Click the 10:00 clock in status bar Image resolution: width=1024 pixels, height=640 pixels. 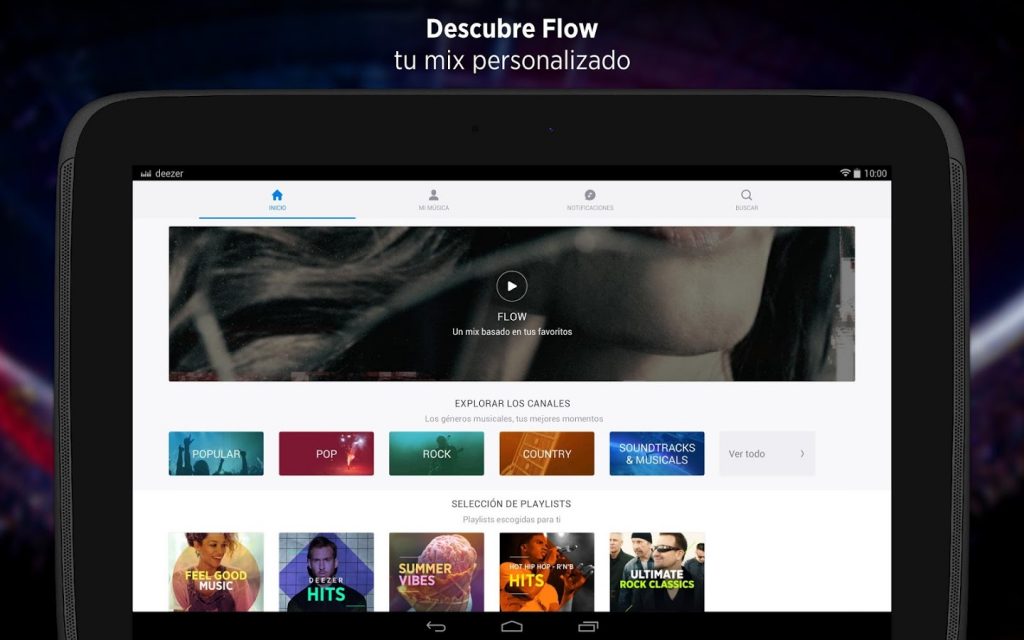tap(875, 173)
